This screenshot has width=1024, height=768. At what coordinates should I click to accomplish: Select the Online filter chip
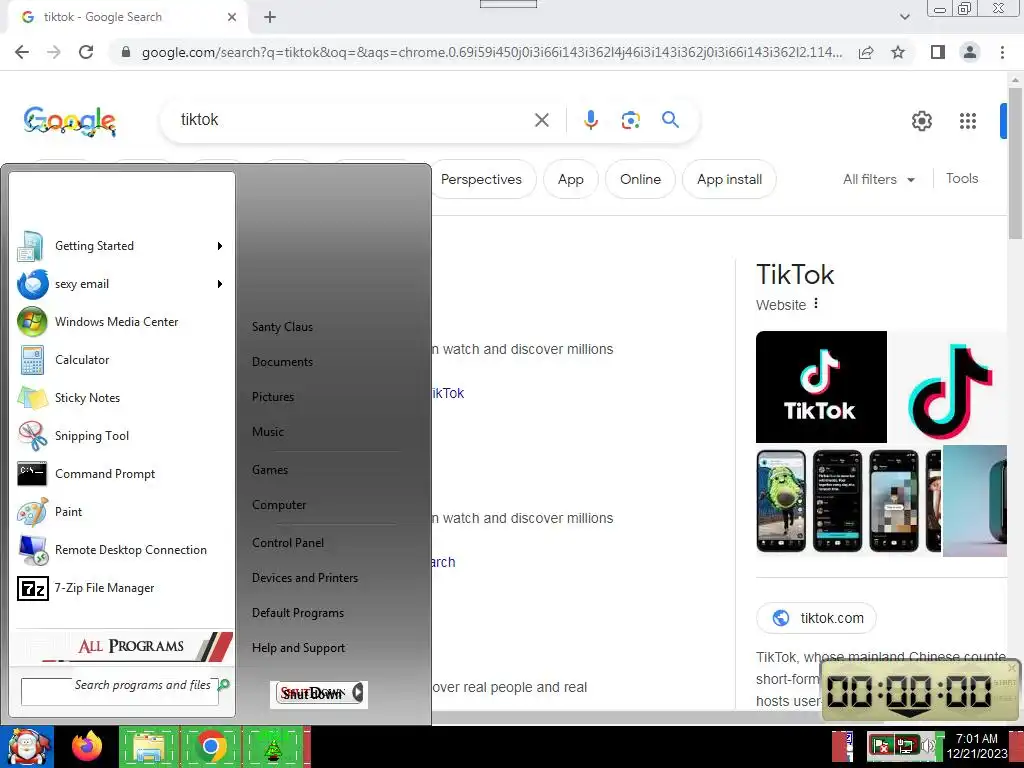pyautogui.click(x=640, y=179)
